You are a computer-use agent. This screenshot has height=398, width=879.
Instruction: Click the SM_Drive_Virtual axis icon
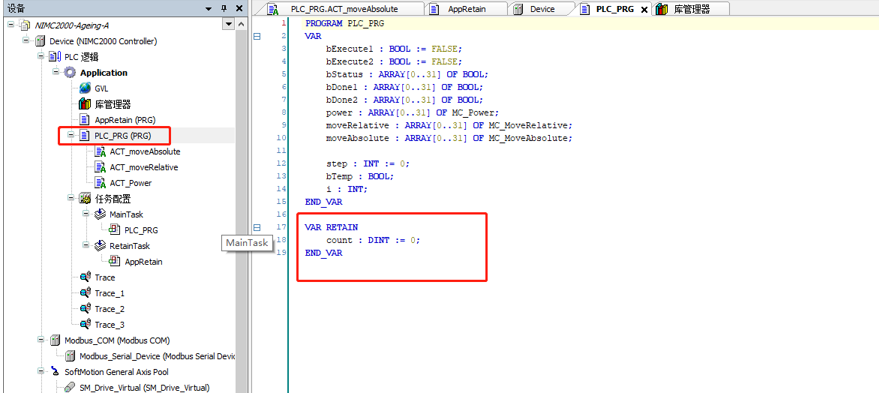coord(70,387)
